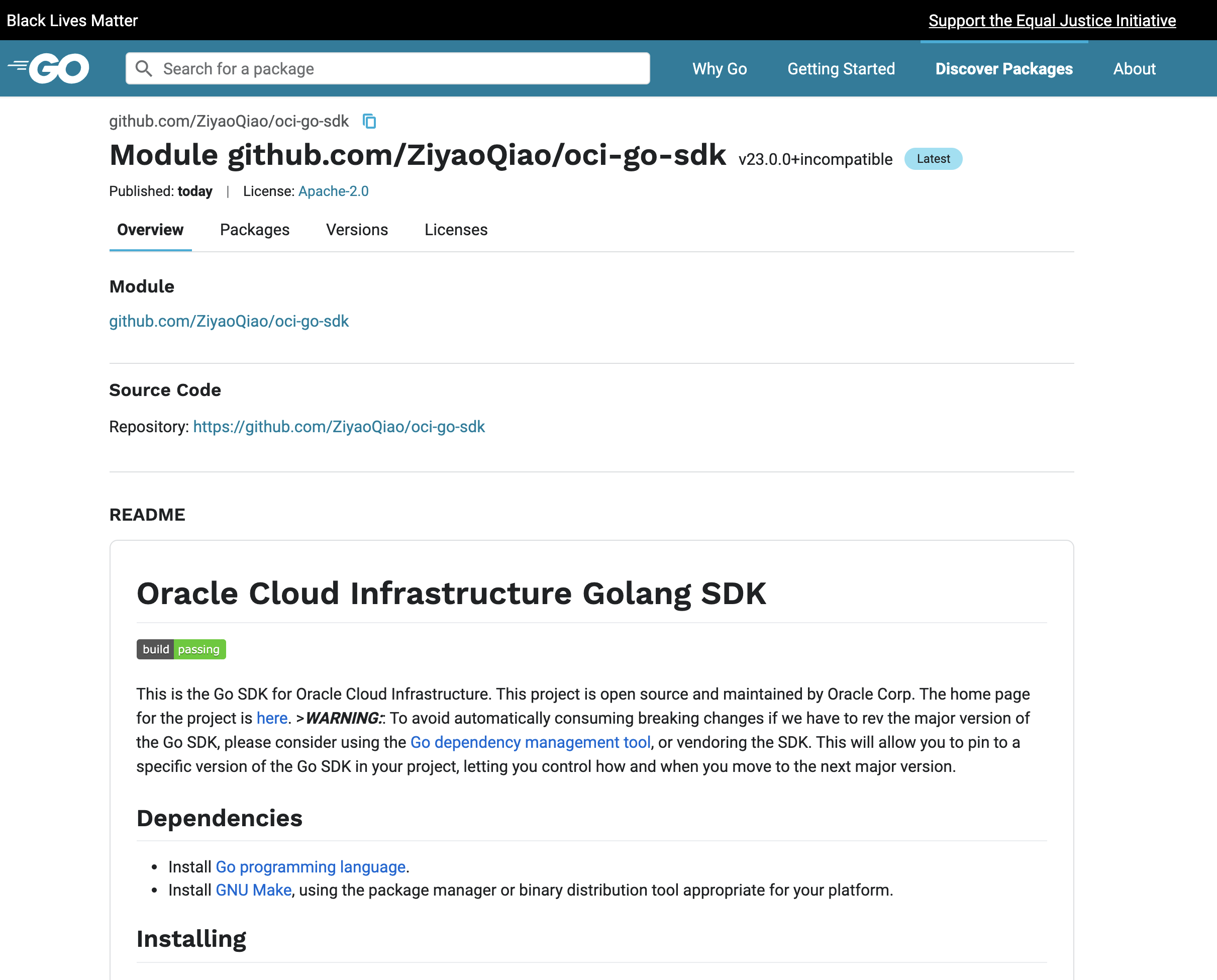1217x980 pixels.
Task: Open Go dependency management tool link
Action: pyautogui.click(x=531, y=742)
